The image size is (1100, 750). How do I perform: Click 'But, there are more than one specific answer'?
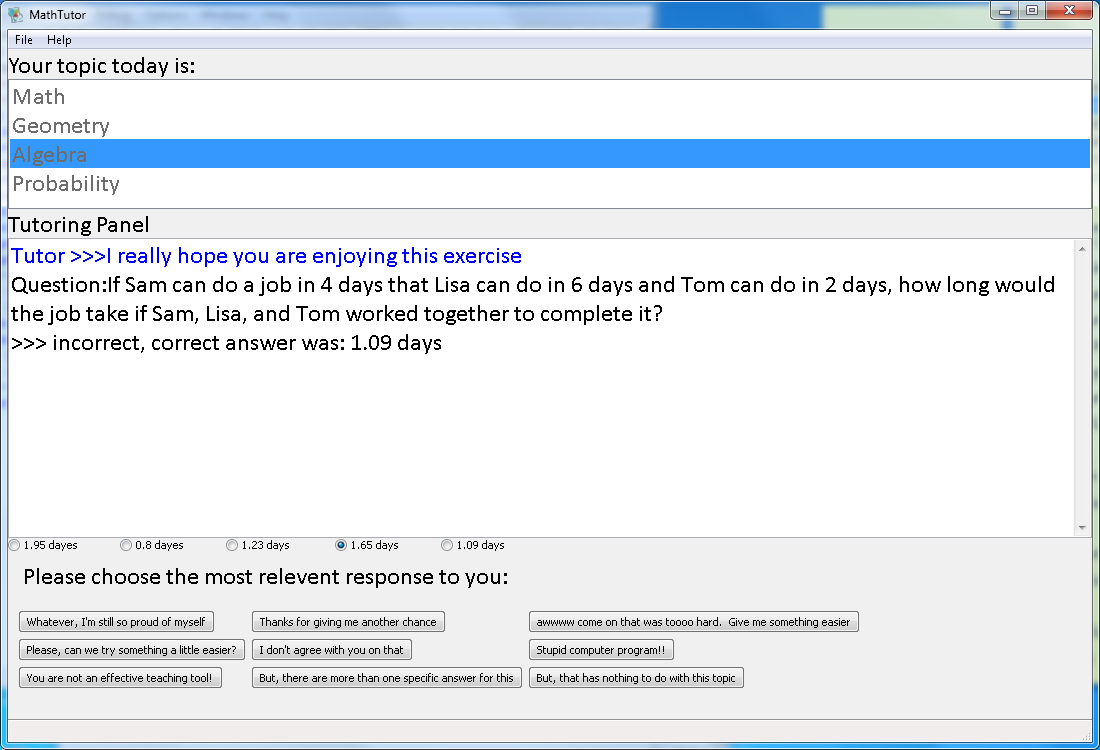387,678
